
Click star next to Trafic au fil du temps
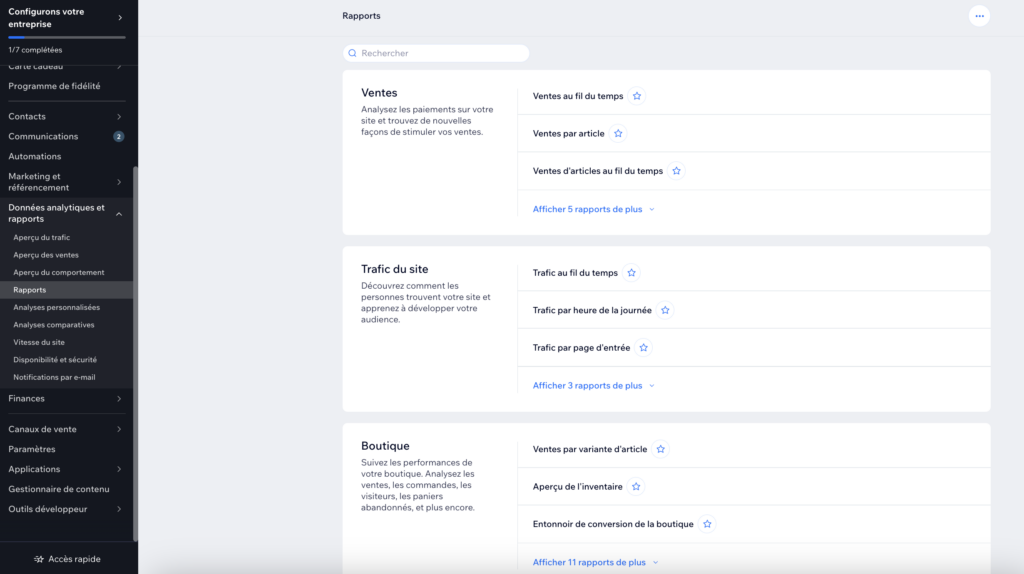click(x=631, y=273)
